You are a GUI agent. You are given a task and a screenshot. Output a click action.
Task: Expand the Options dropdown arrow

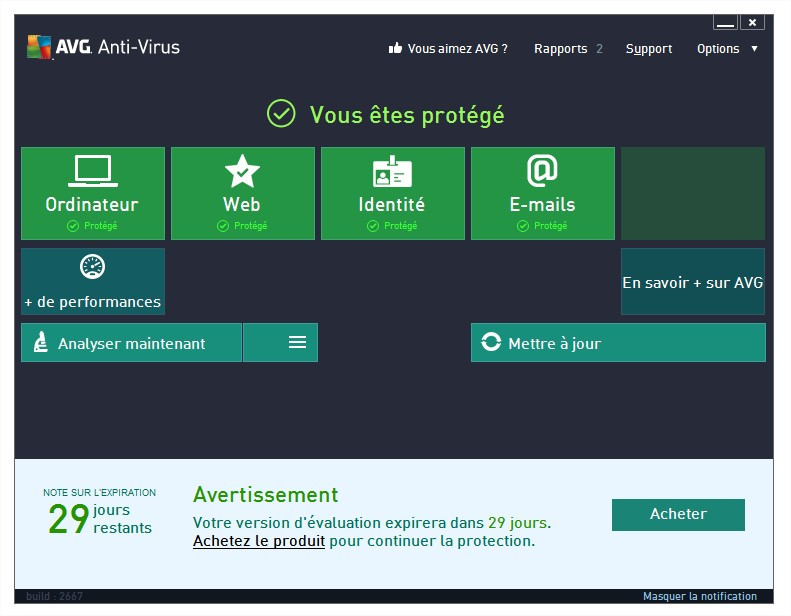(754, 48)
